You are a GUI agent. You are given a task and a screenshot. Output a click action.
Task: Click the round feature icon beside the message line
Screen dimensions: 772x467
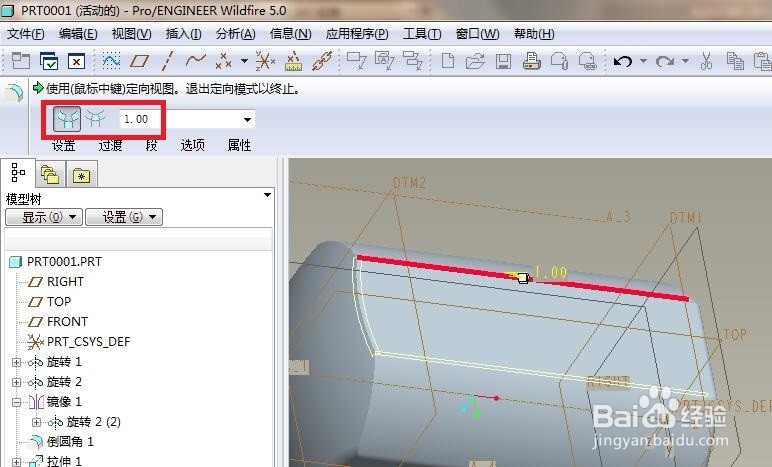click(x=14, y=93)
